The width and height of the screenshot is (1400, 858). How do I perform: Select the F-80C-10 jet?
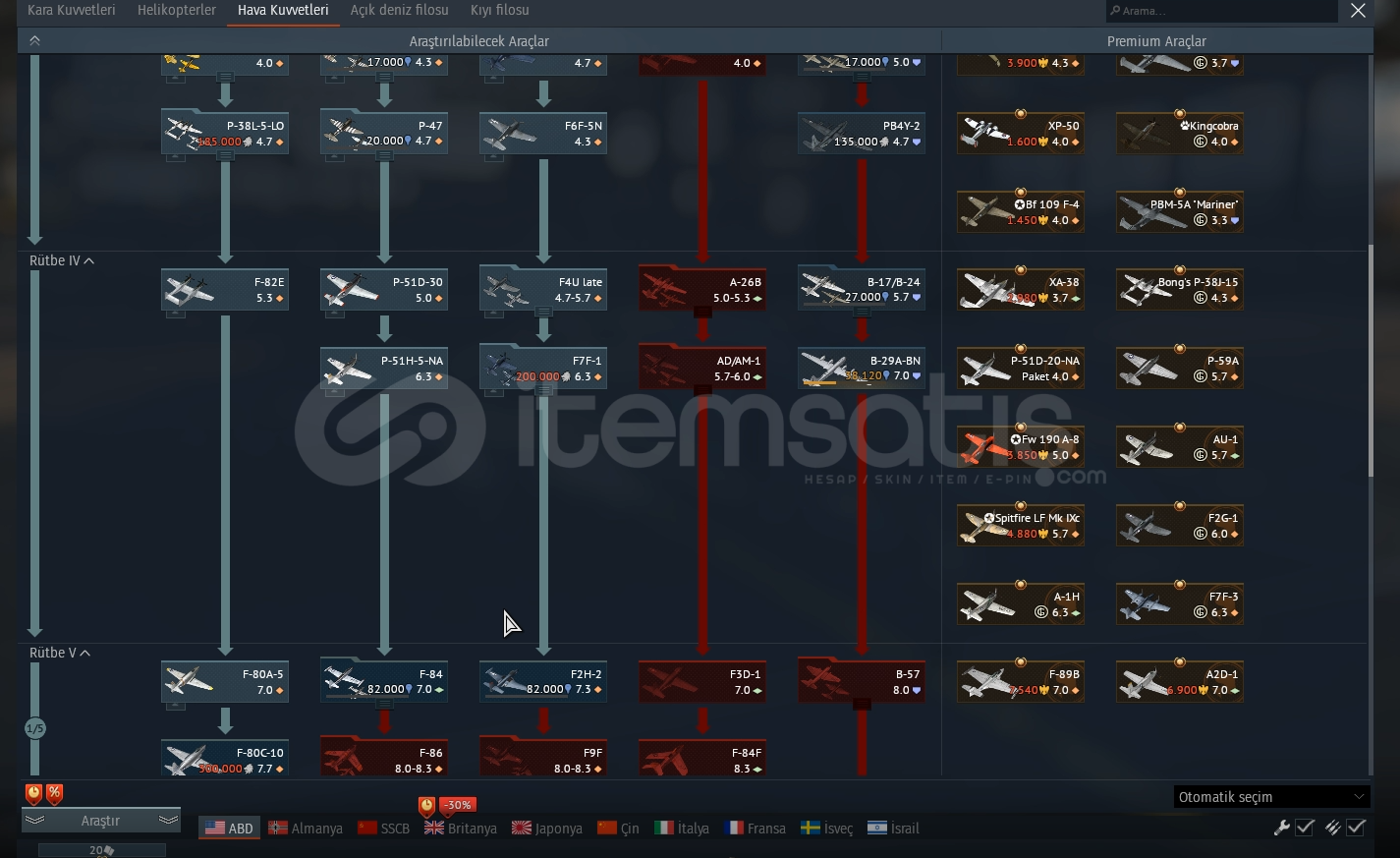click(225, 759)
